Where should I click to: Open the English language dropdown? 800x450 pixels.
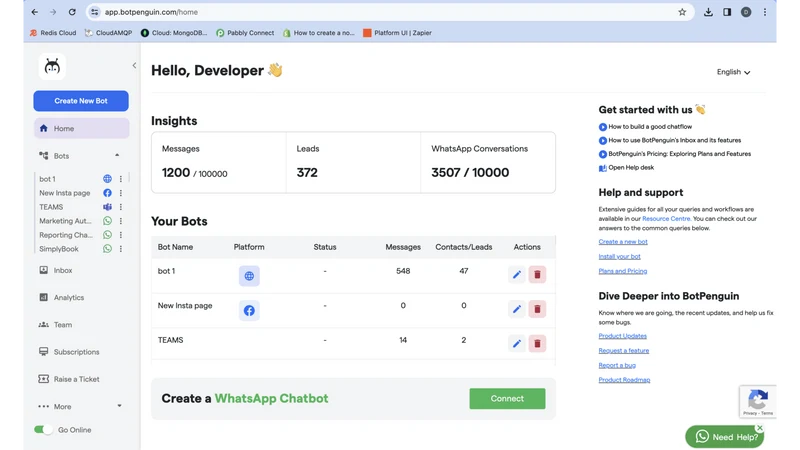pos(733,72)
